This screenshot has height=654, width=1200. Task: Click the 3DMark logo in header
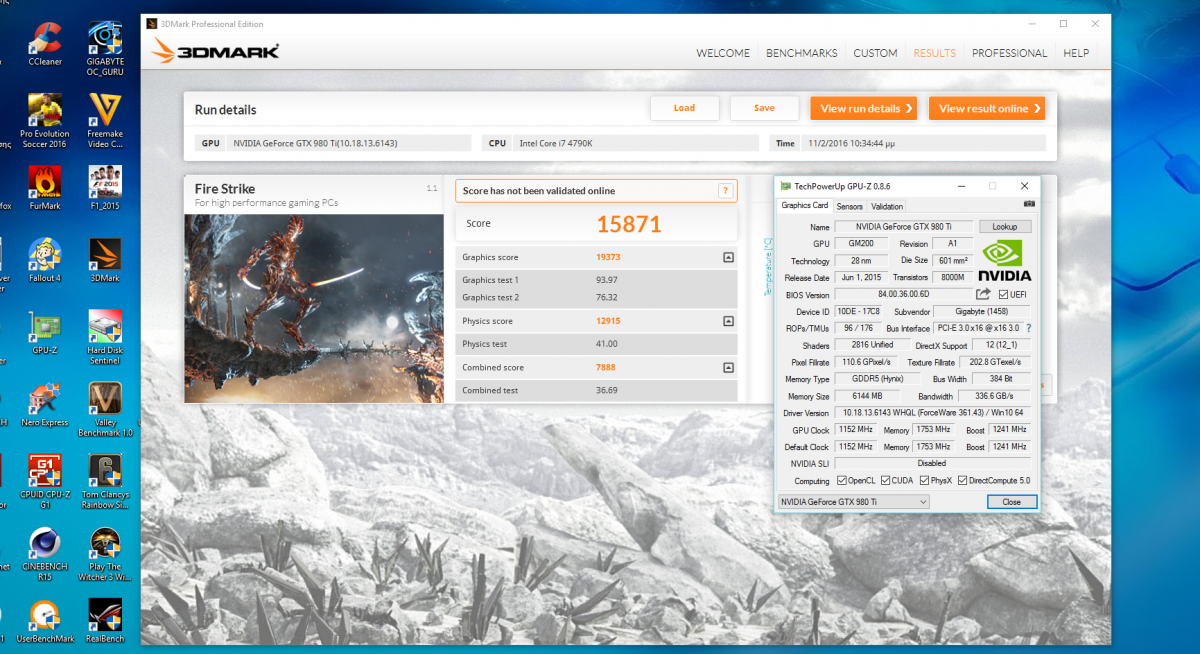click(215, 52)
